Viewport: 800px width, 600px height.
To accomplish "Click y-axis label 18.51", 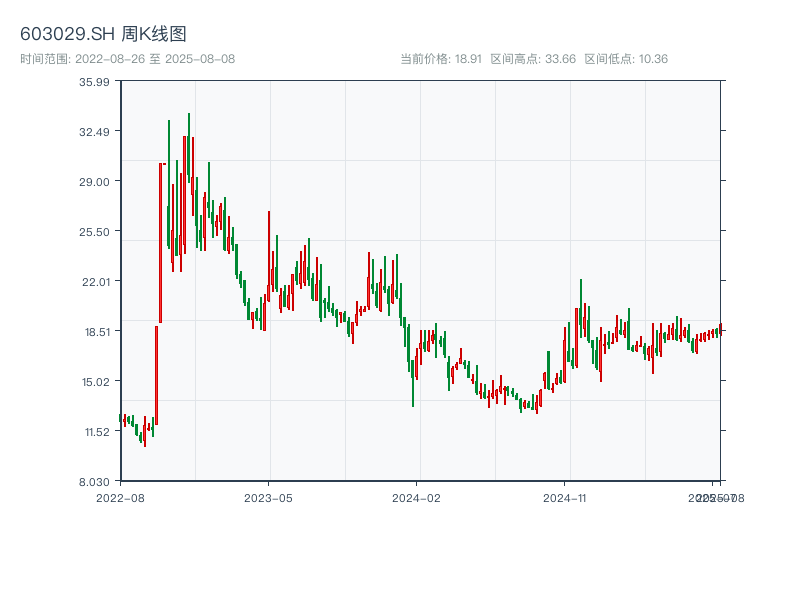I will [97, 332].
